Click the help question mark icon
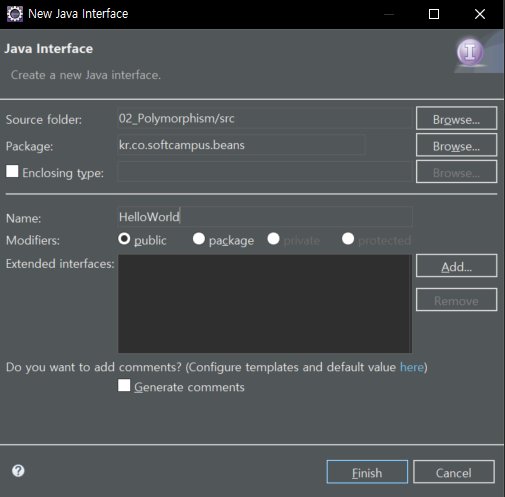 18,471
